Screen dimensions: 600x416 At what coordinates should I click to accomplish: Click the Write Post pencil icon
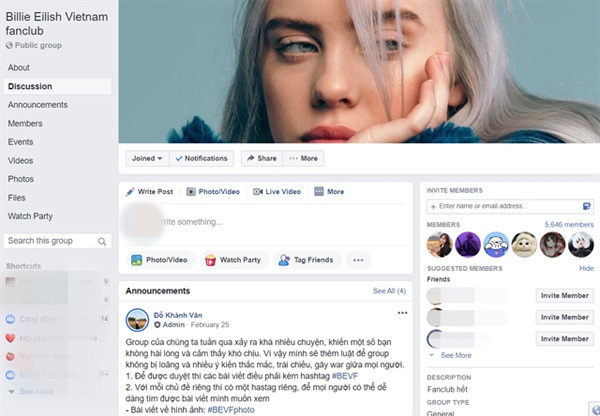(x=130, y=192)
